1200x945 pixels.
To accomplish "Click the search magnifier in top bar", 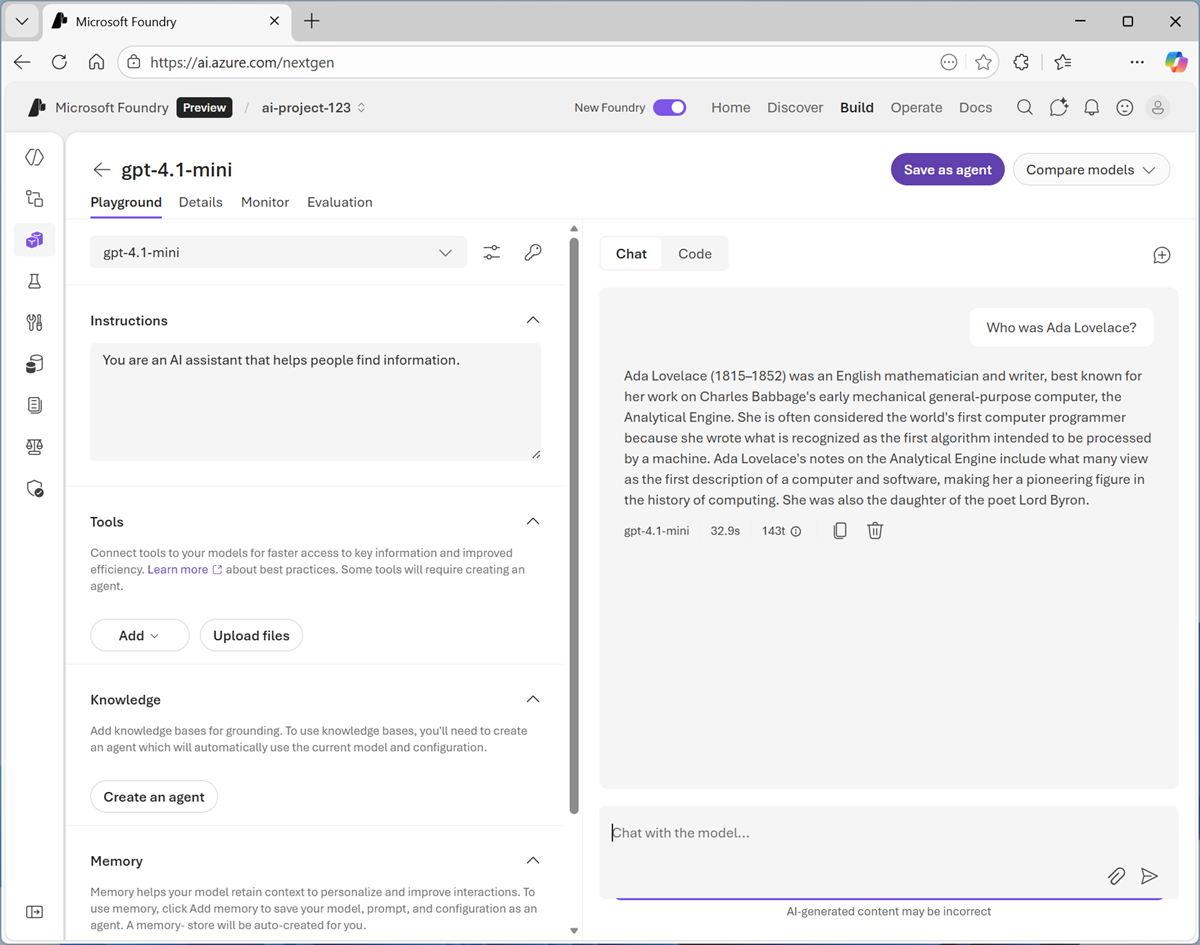I will tap(1024, 108).
